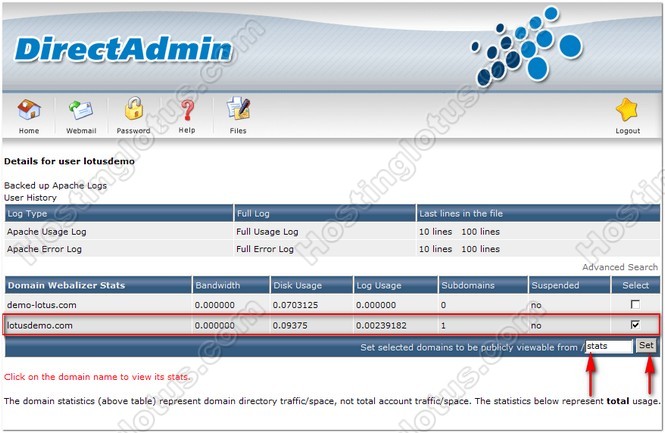Click the DirectAdmin logo
The width and height of the screenshot is (665, 433).
click(123, 49)
